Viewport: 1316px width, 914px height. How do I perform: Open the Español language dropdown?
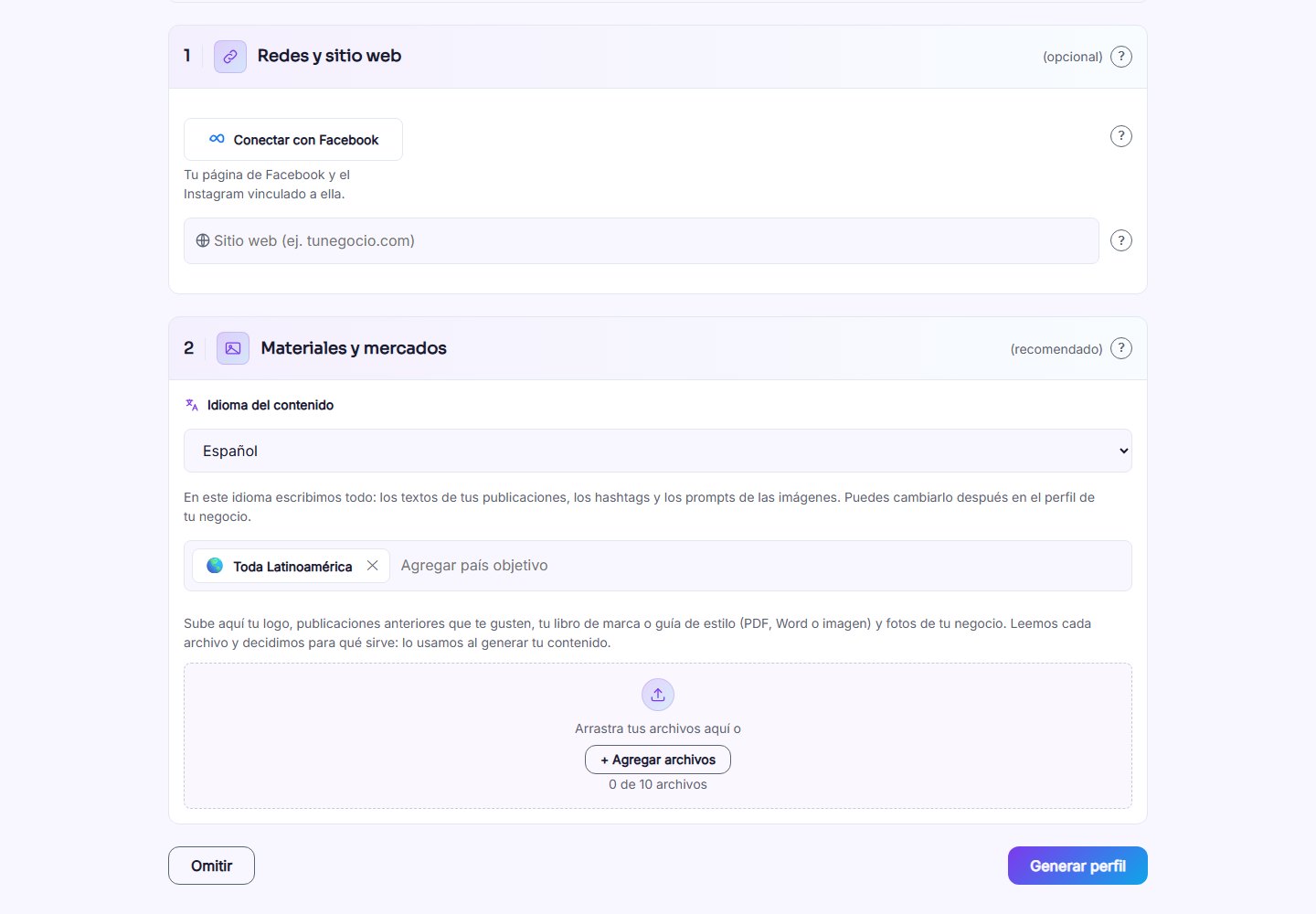tap(658, 451)
